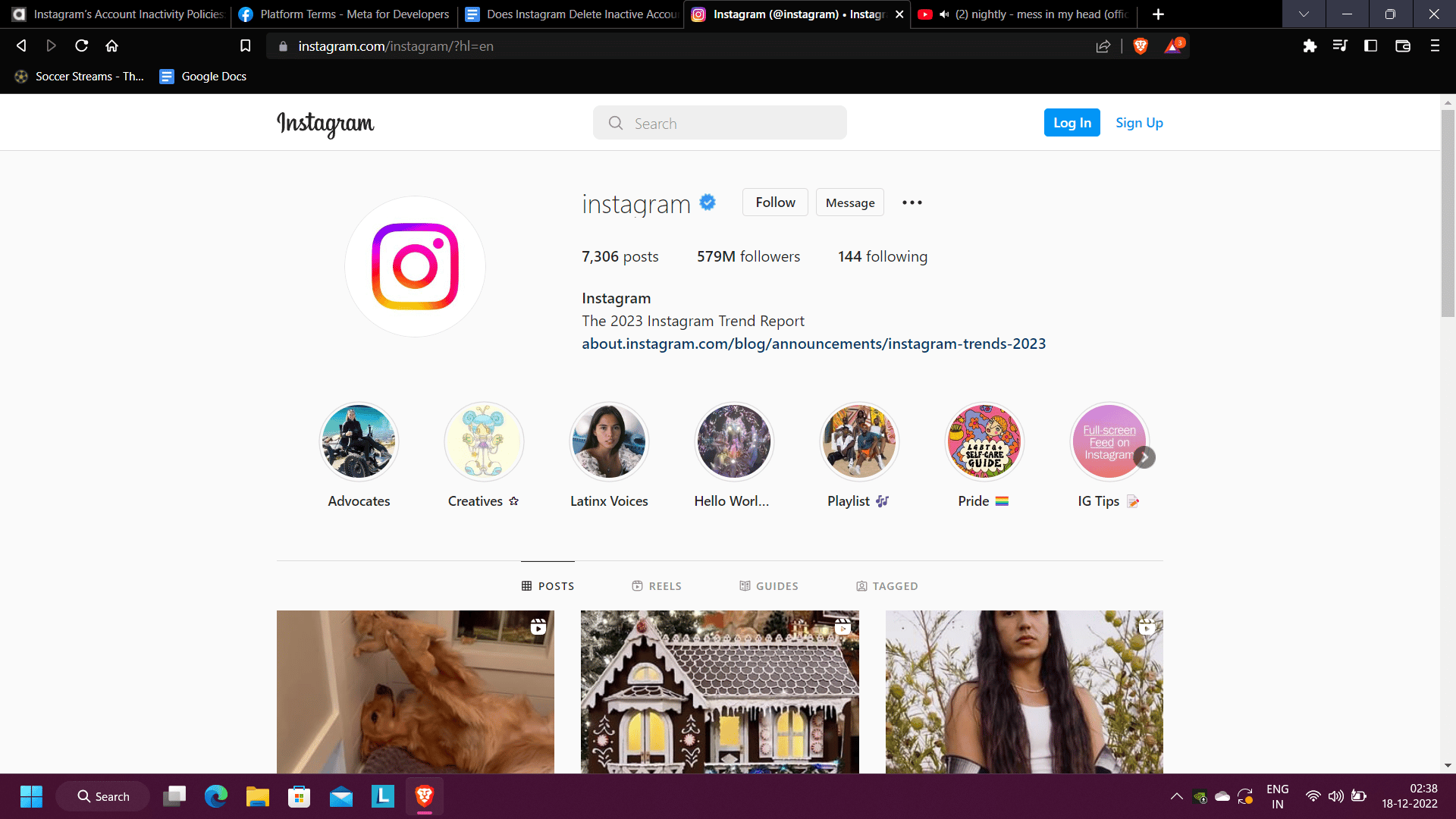Expand the Instagram Stories highlight arrow
Image resolution: width=1456 pixels, height=819 pixels.
coord(1145,457)
